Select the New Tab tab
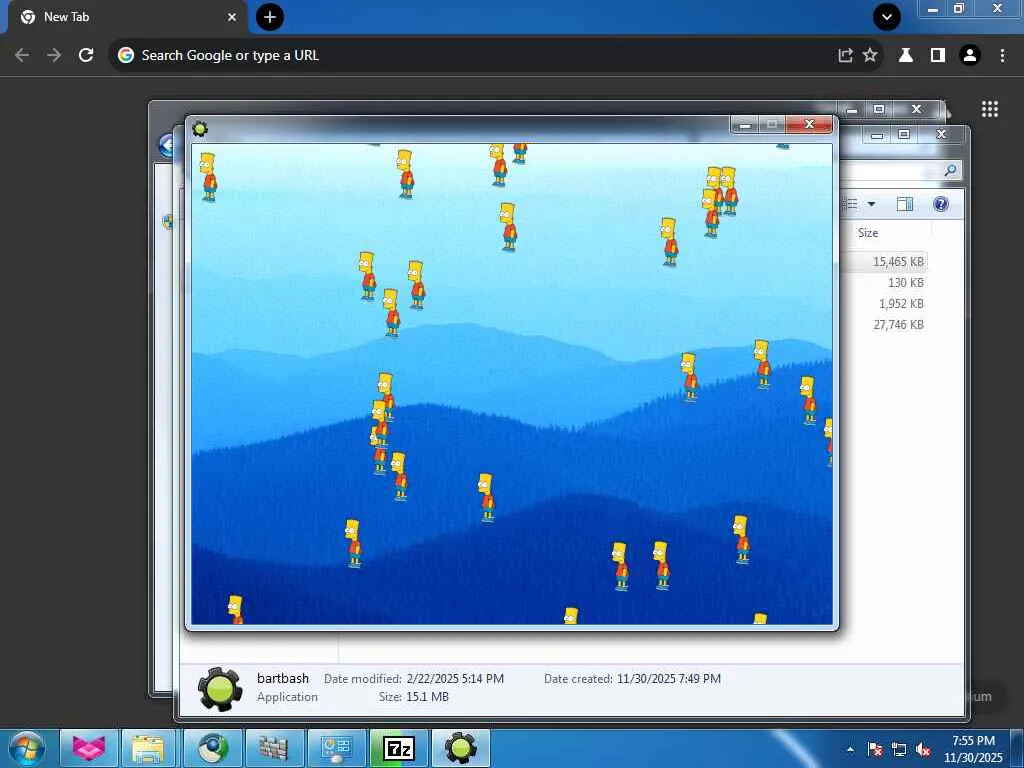Viewport: 1024px width, 768px height. pos(127,17)
